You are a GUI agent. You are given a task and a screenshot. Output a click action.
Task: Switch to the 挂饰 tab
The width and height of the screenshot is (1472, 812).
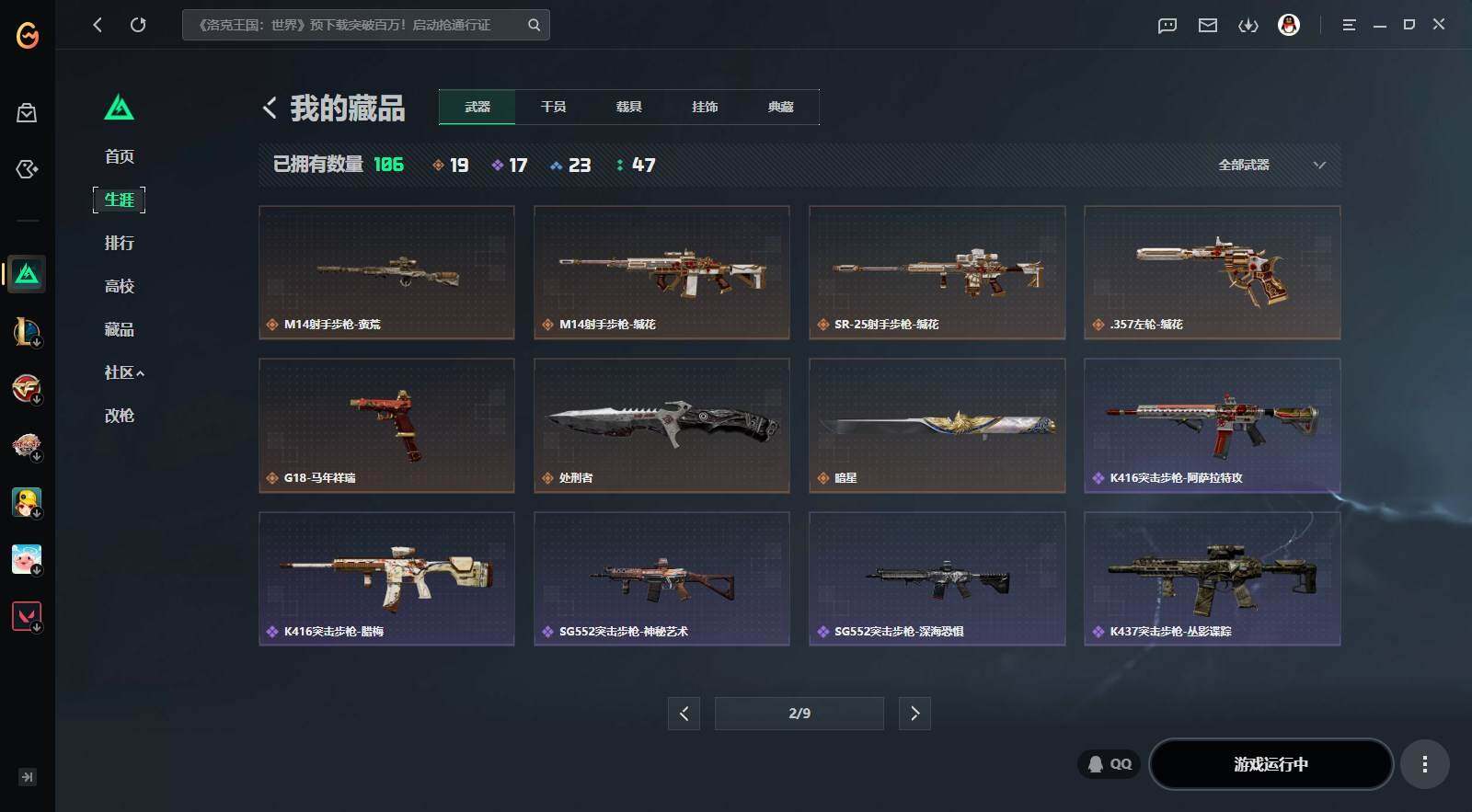point(705,107)
